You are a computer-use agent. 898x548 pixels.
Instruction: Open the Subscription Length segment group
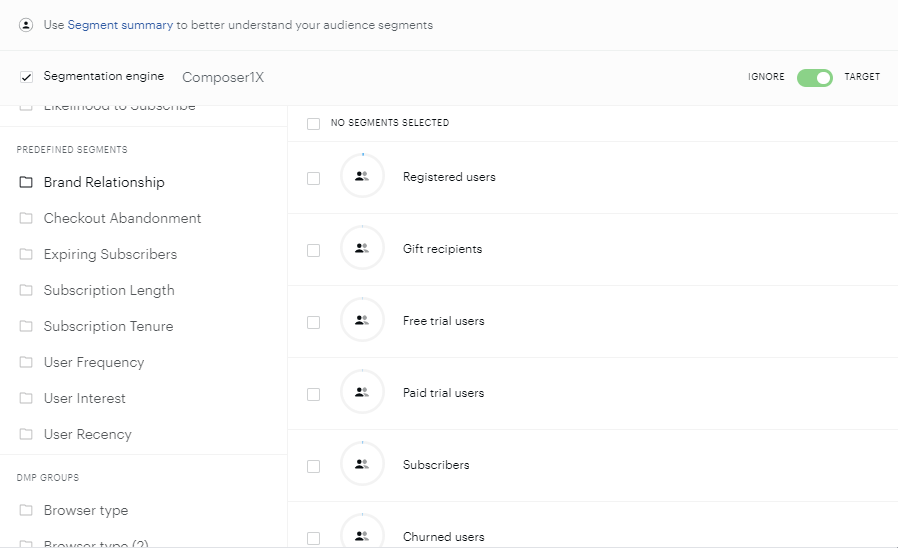[109, 290]
